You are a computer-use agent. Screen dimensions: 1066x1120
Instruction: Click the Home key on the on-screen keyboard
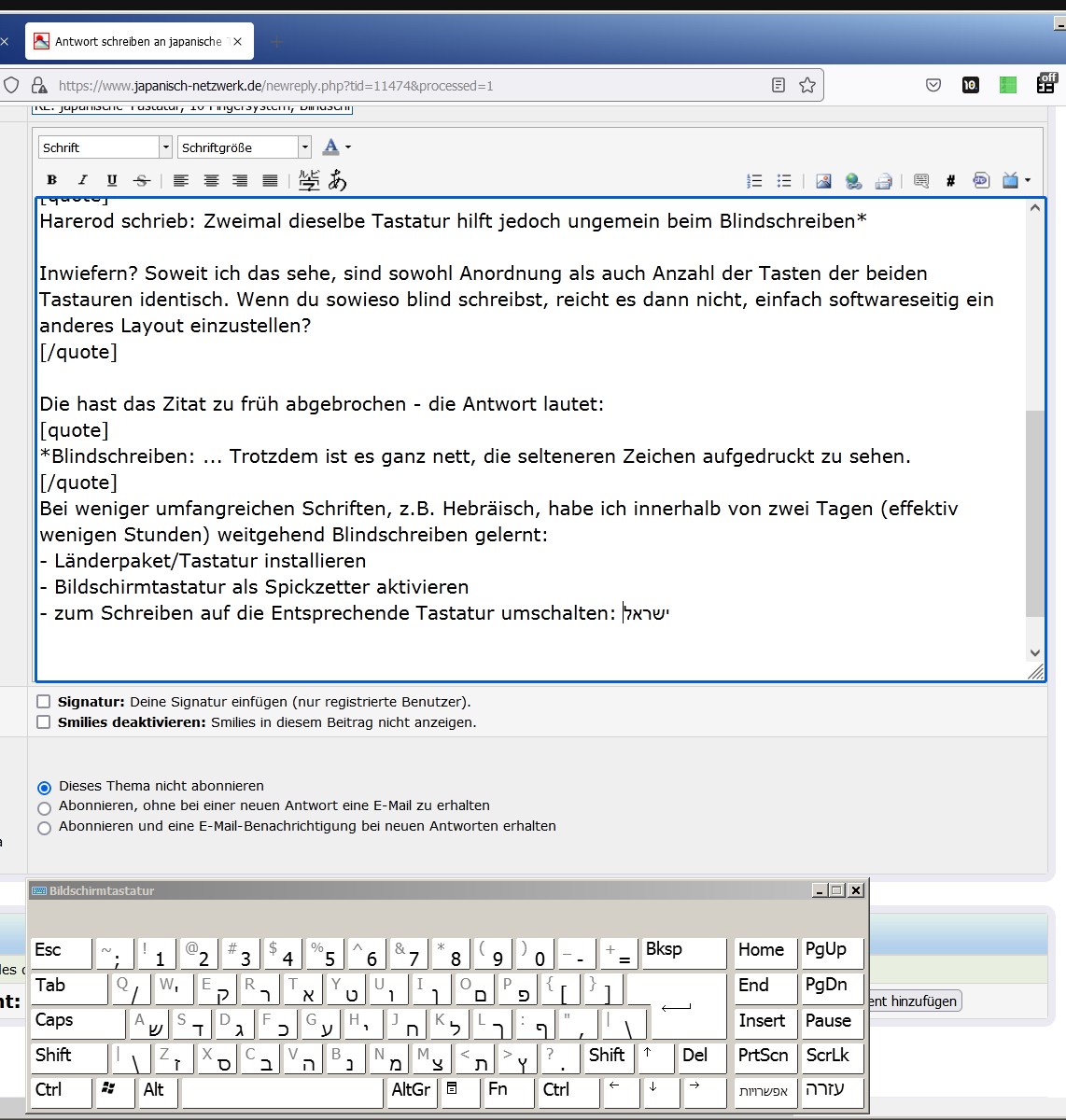pyautogui.click(x=765, y=952)
